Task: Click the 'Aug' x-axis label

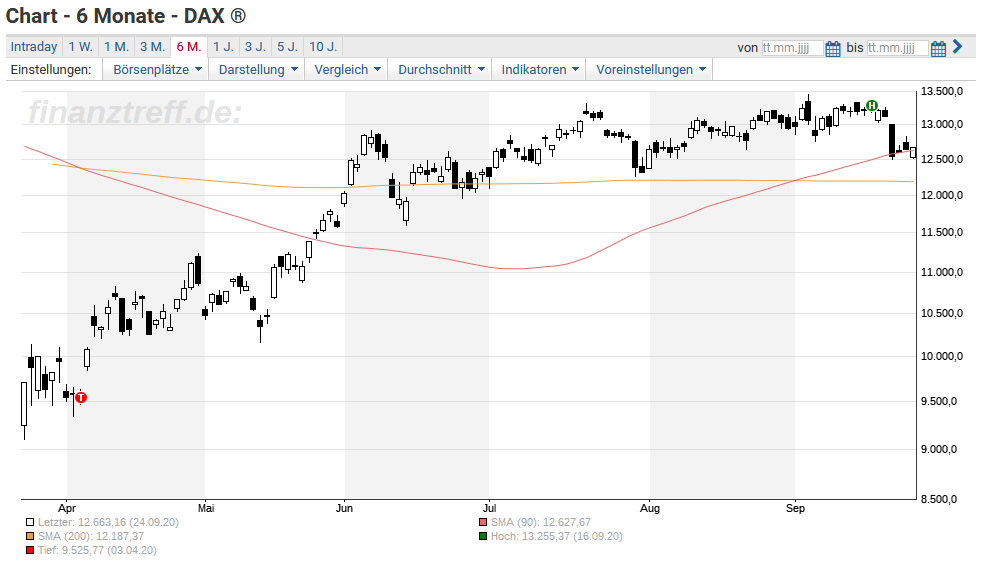Action: 650,508
